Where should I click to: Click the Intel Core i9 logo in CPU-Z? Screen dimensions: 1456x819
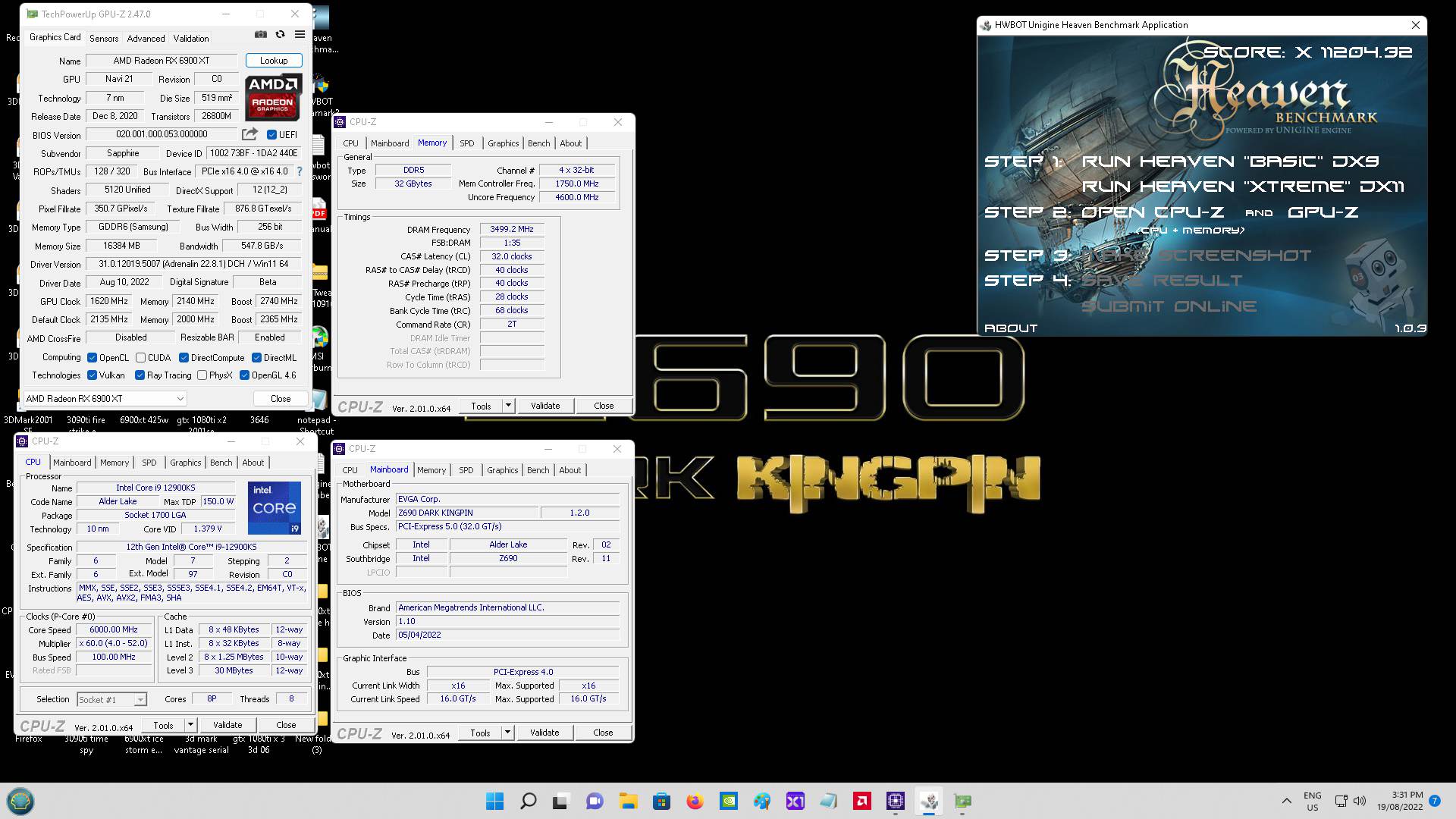(x=275, y=507)
